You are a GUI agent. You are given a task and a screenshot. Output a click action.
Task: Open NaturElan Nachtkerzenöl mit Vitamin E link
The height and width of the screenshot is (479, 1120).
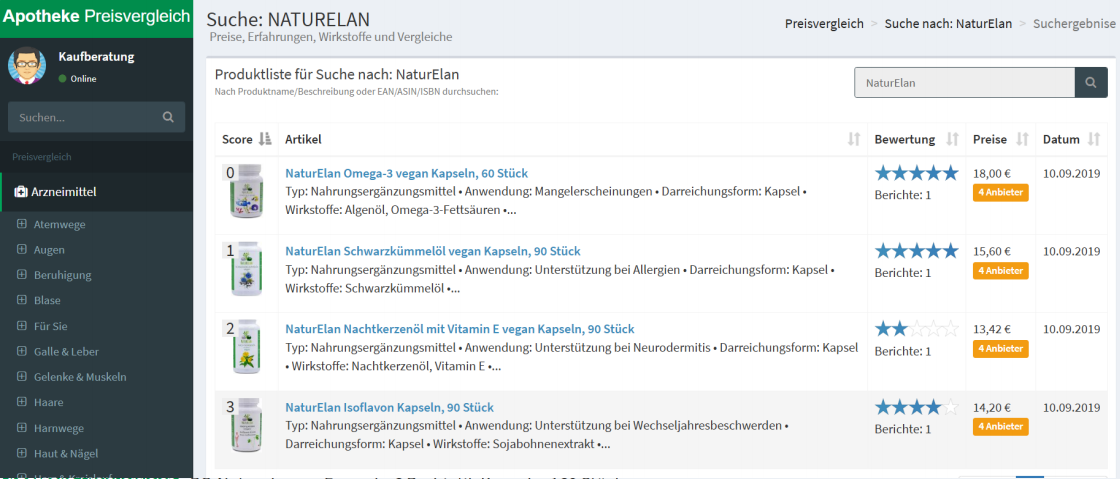459,329
